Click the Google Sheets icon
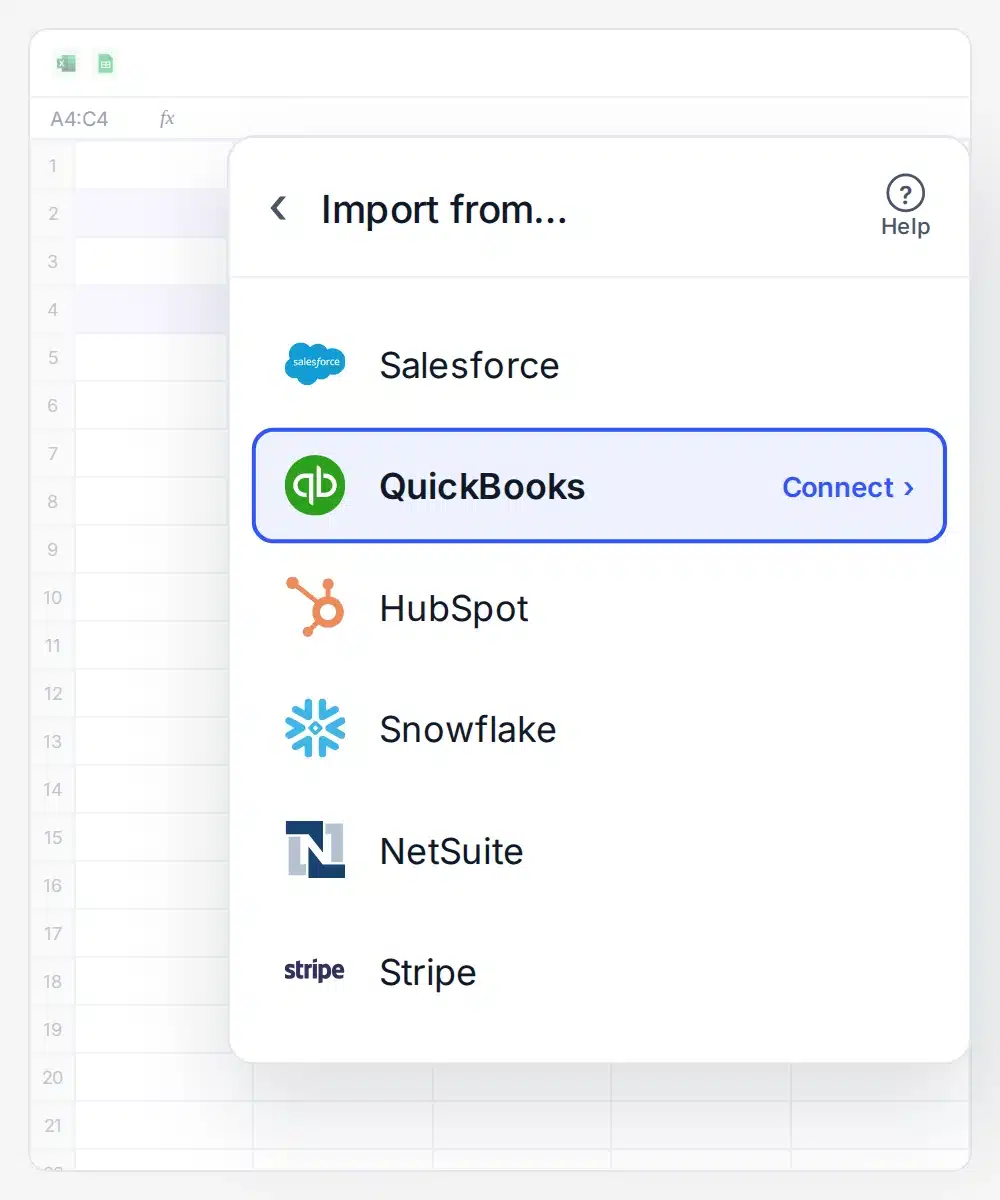 coord(105,64)
